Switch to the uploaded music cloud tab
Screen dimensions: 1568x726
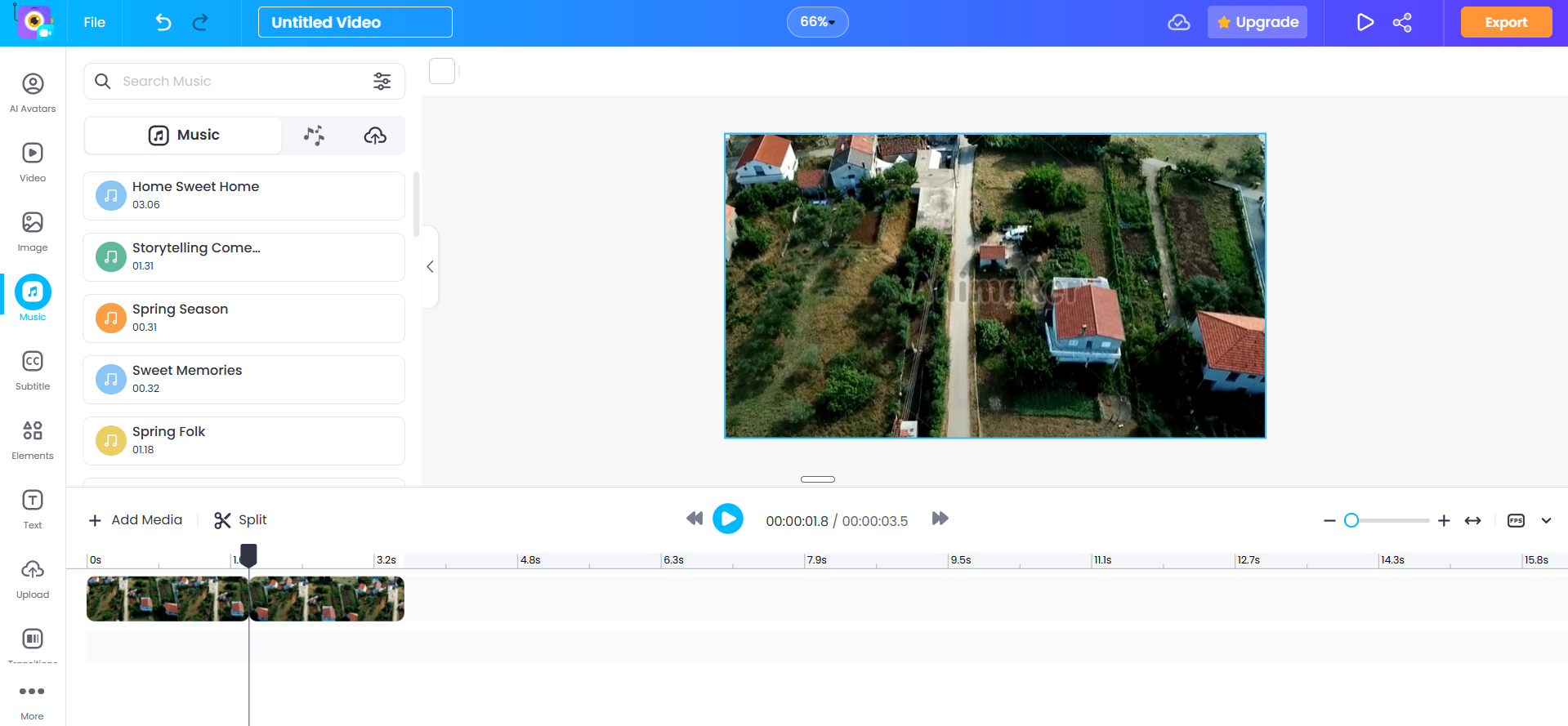[375, 136]
